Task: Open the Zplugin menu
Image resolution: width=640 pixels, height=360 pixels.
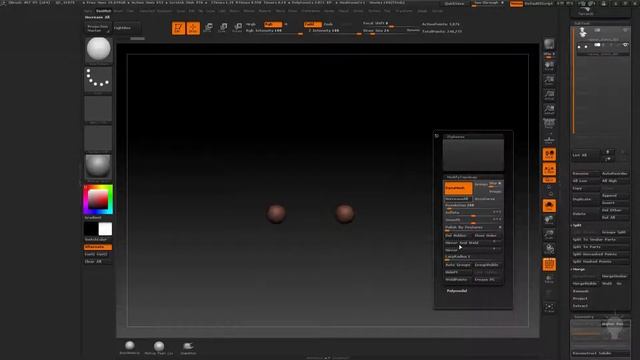Action: click(422, 11)
